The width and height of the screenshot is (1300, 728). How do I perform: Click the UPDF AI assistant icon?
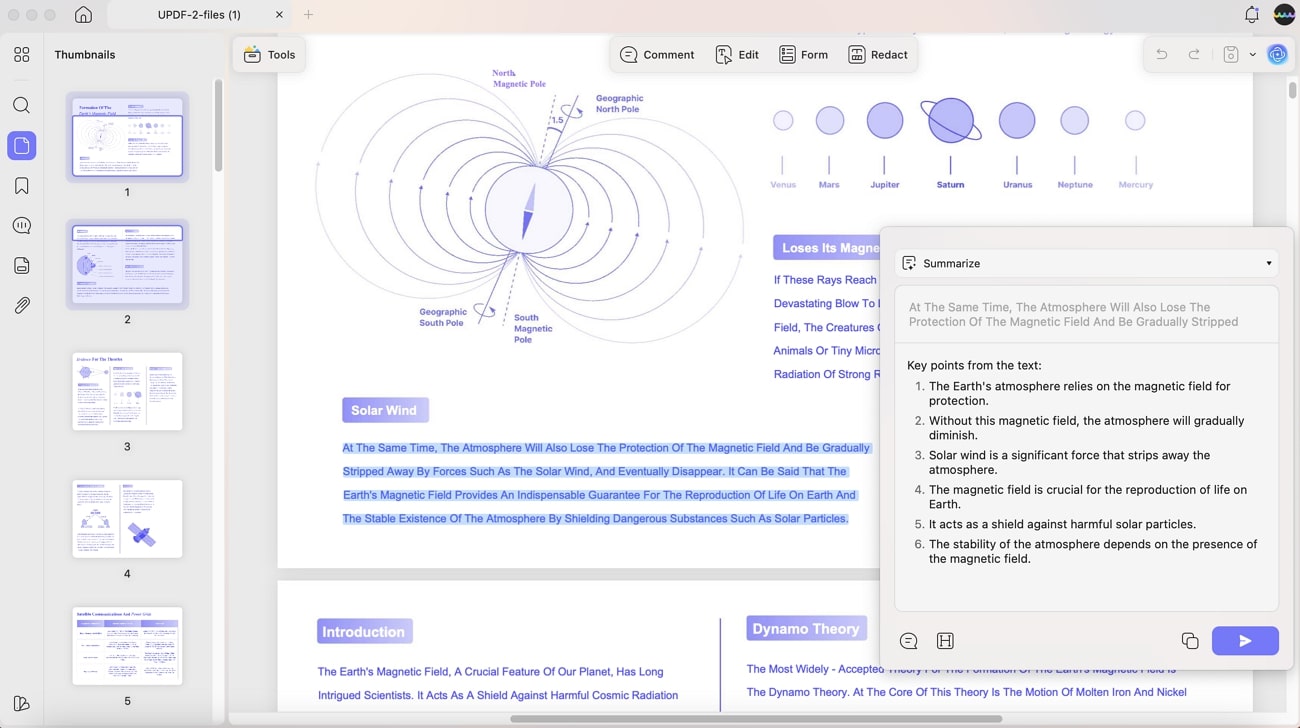point(1277,55)
